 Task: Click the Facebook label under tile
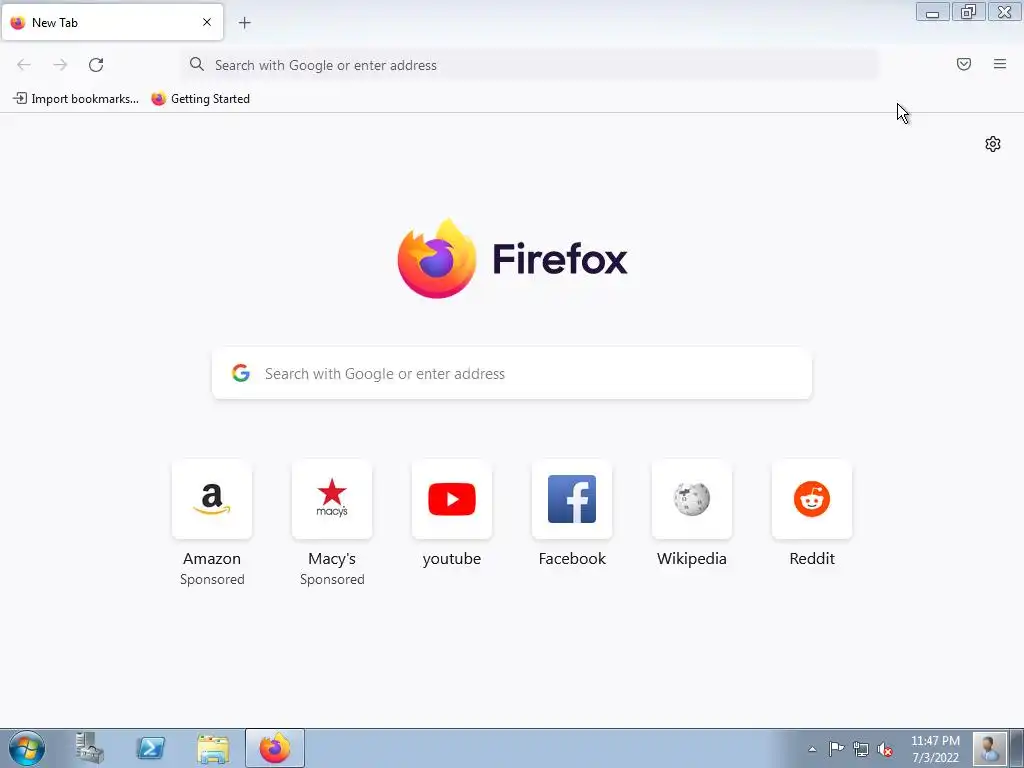[x=572, y=559]
